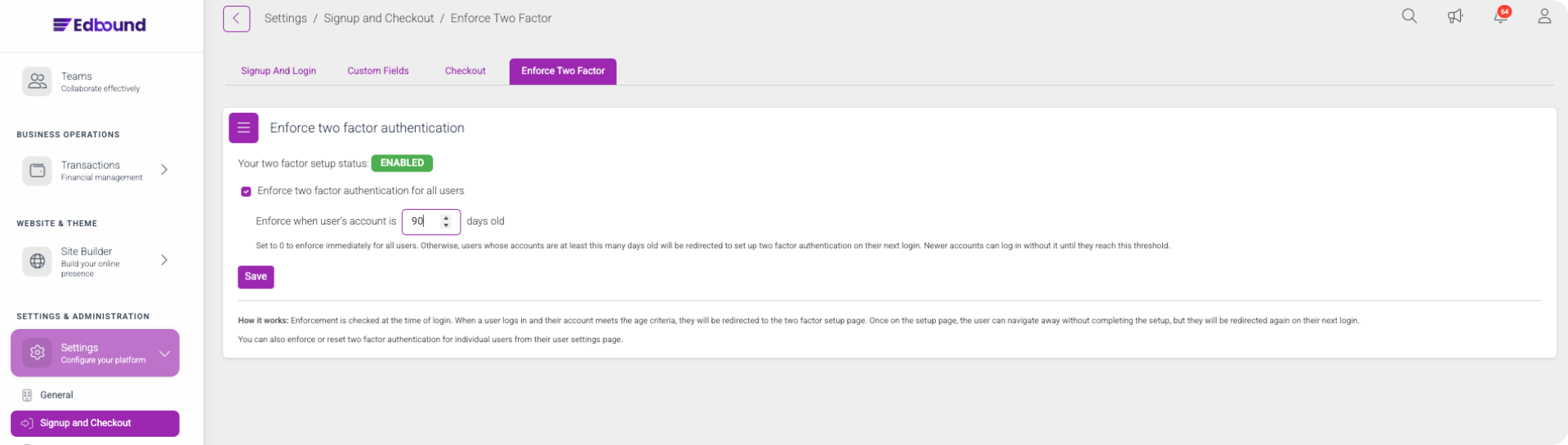Click the Site Builder globe icon
Viewport: 1568px width, 445px height.
pyautogui.click(x=37, y=261)
